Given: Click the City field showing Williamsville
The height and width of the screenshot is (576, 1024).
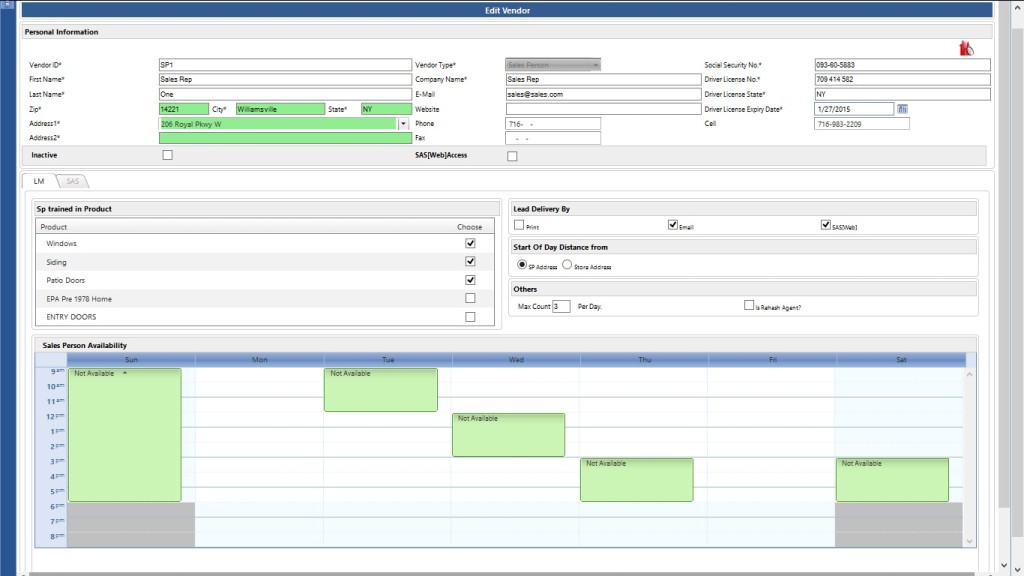Looking at the screenshot, I should [280, 109].
